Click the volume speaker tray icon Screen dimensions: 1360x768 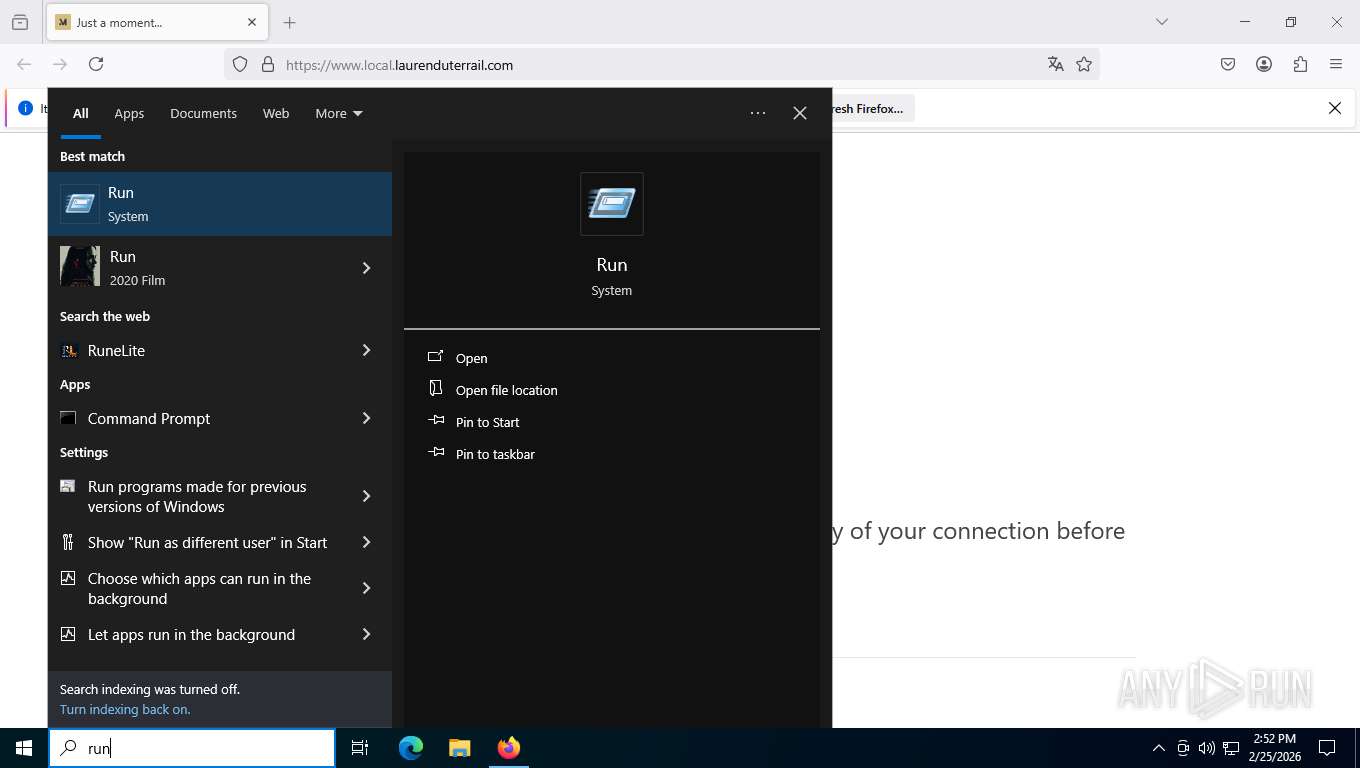point(1207,748)
